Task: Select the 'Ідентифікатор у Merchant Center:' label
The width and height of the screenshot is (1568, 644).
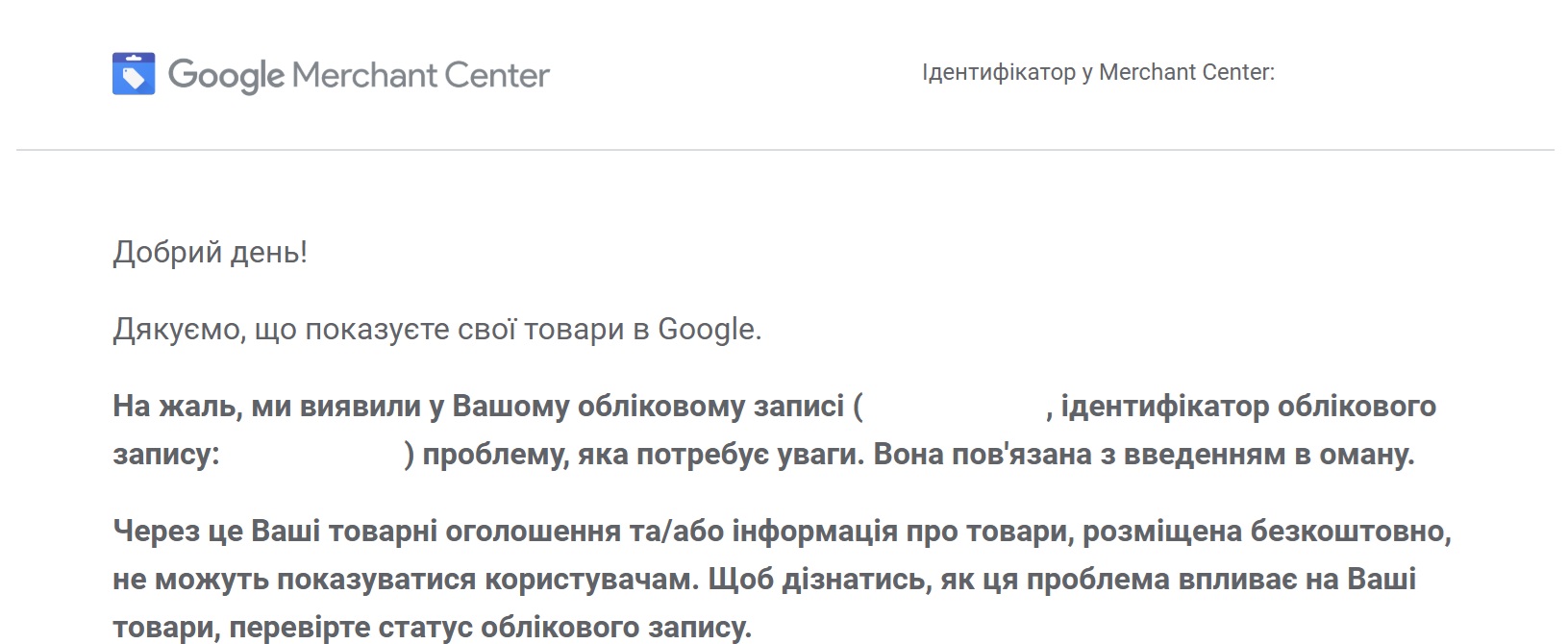Action: pyautogui.click(x=1098, y=73)
